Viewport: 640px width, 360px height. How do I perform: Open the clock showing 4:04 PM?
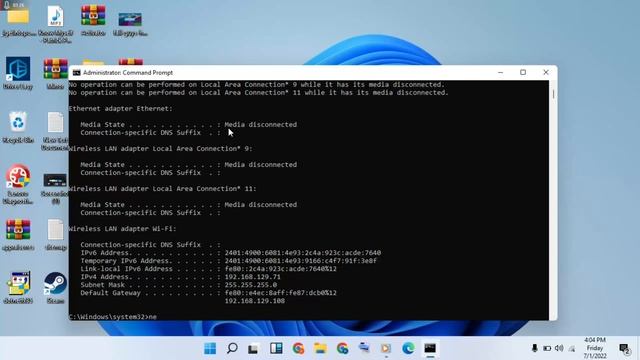pyautogui.click(x=595, y=348)
